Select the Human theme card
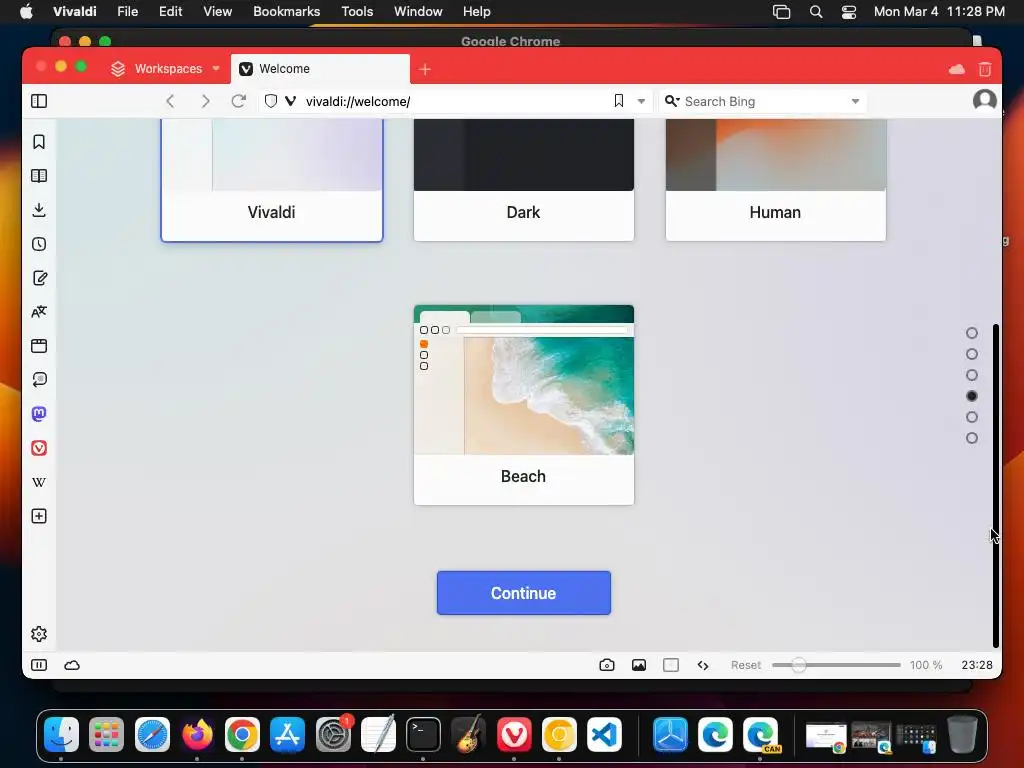 pos(776,180)
